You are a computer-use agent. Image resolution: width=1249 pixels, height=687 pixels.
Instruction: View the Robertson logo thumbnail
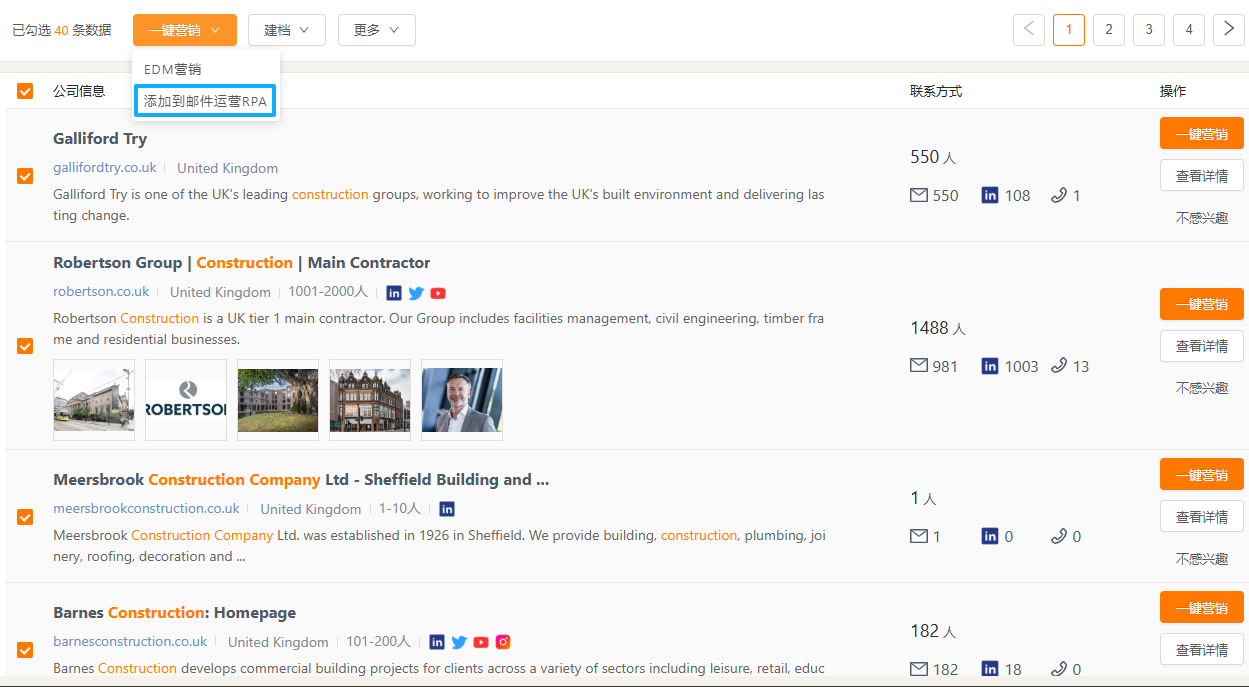tap(186, 400)
